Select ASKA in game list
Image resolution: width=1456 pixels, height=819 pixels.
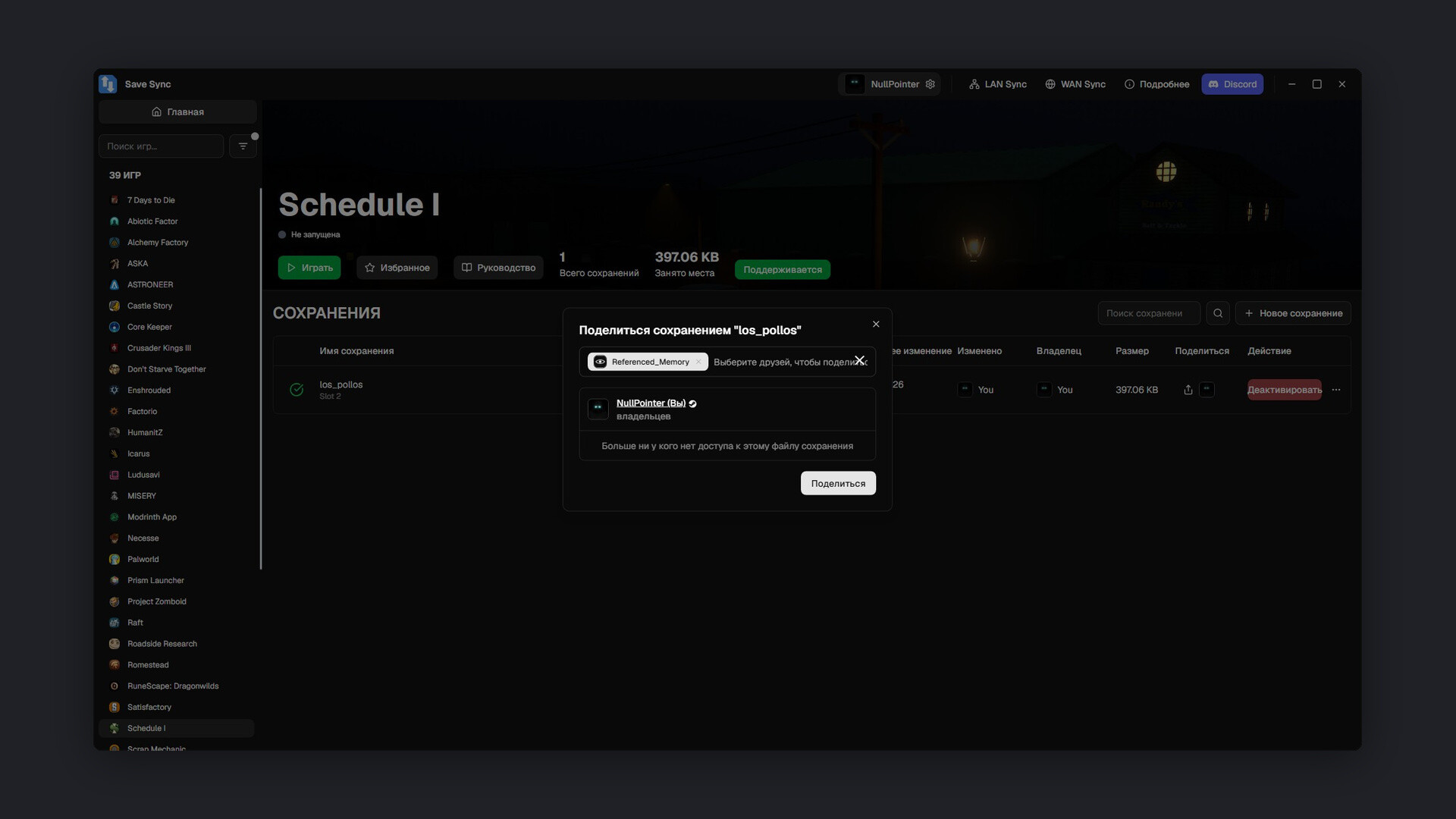click(176, 264)
